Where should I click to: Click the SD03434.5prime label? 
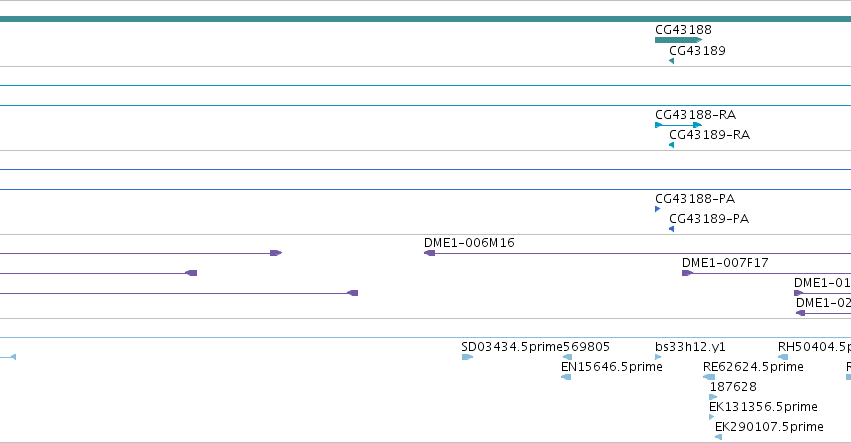(512, 346)
